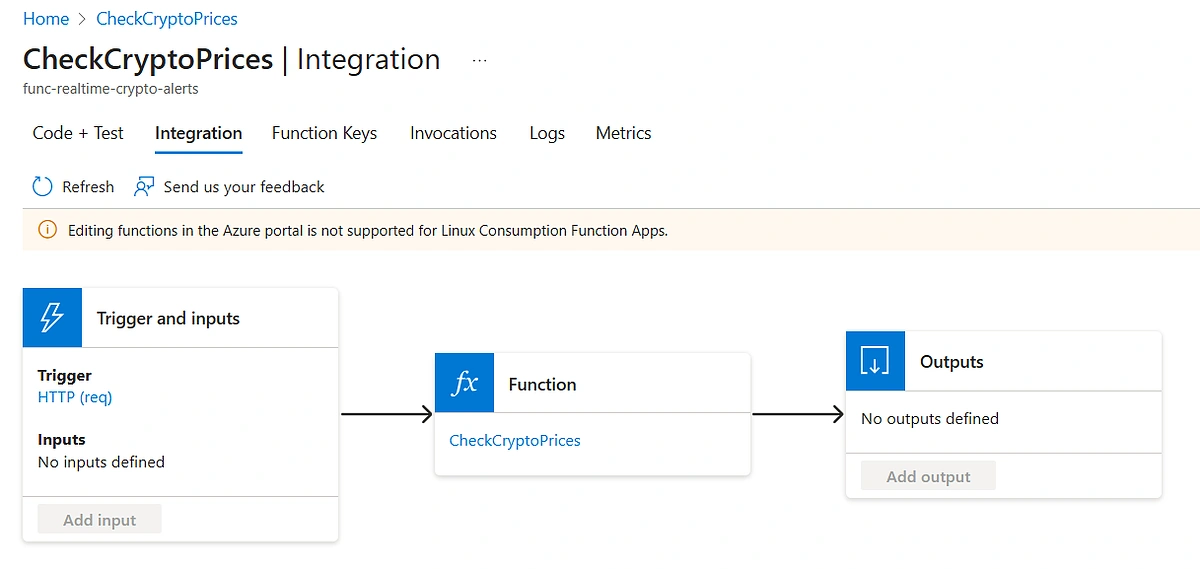The width and height of the screenshot is (1200, 569).
Task: Select the Integration tab
Action: (x=198, y=133)
